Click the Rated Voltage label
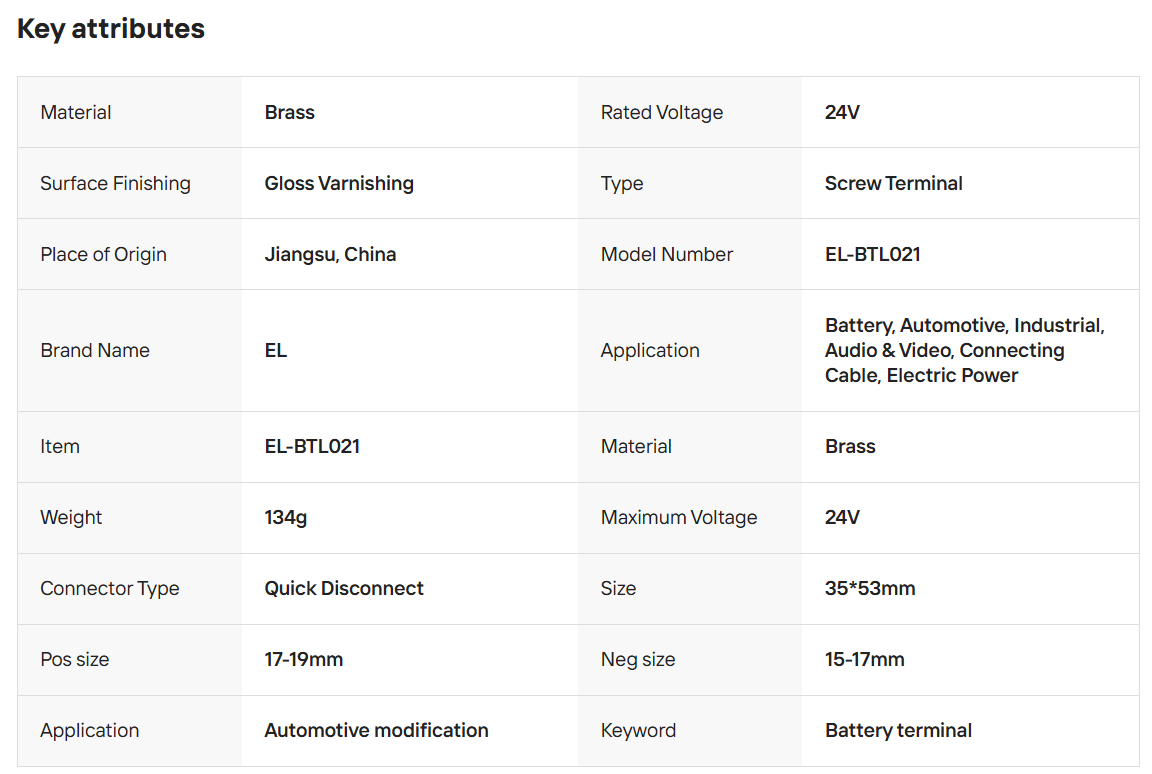Image resolution: width=1152 pixels, height=774 pixels. tap(661, 112)
